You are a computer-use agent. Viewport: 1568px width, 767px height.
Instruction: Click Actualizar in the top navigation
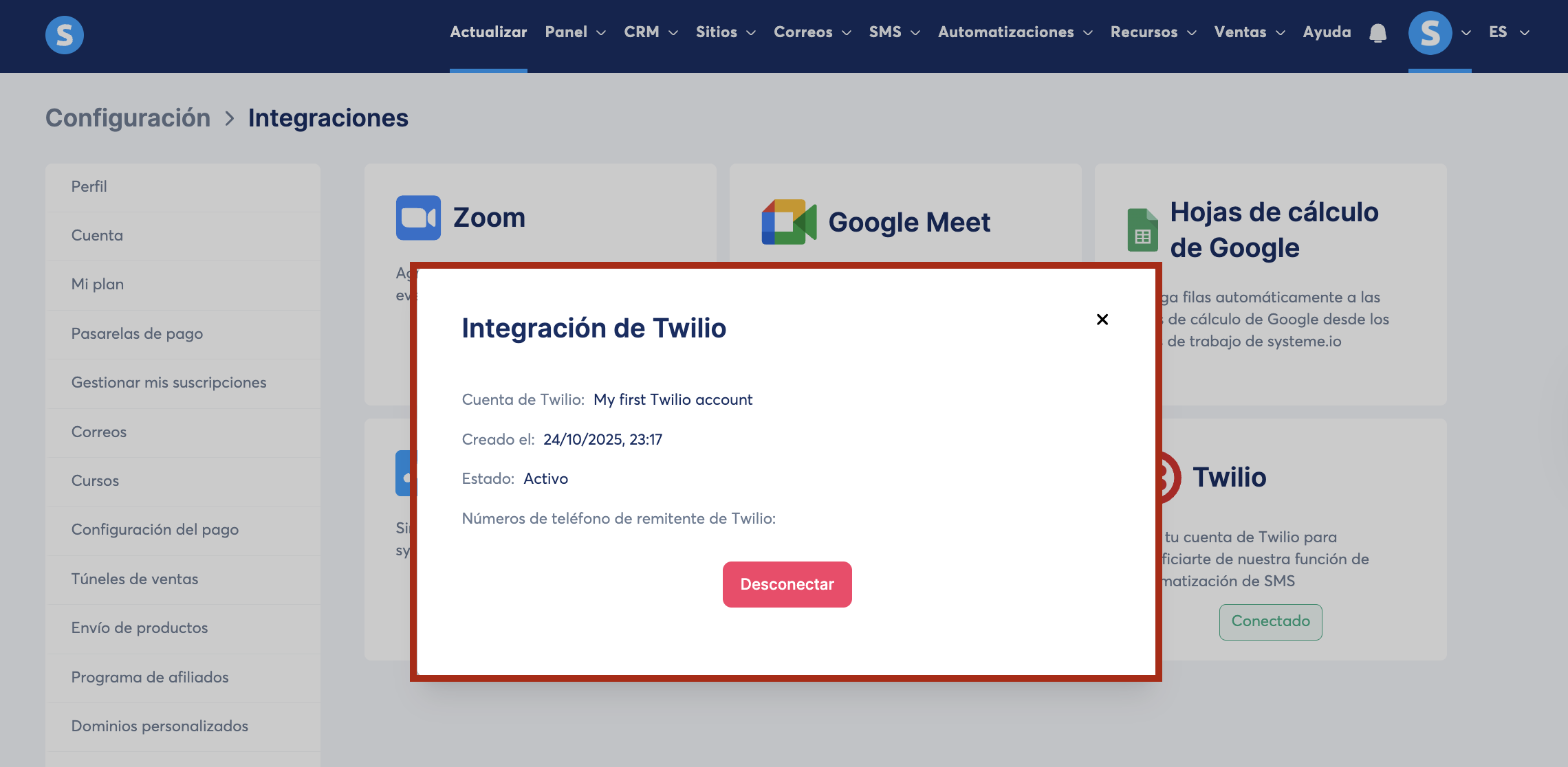(488, 32)
